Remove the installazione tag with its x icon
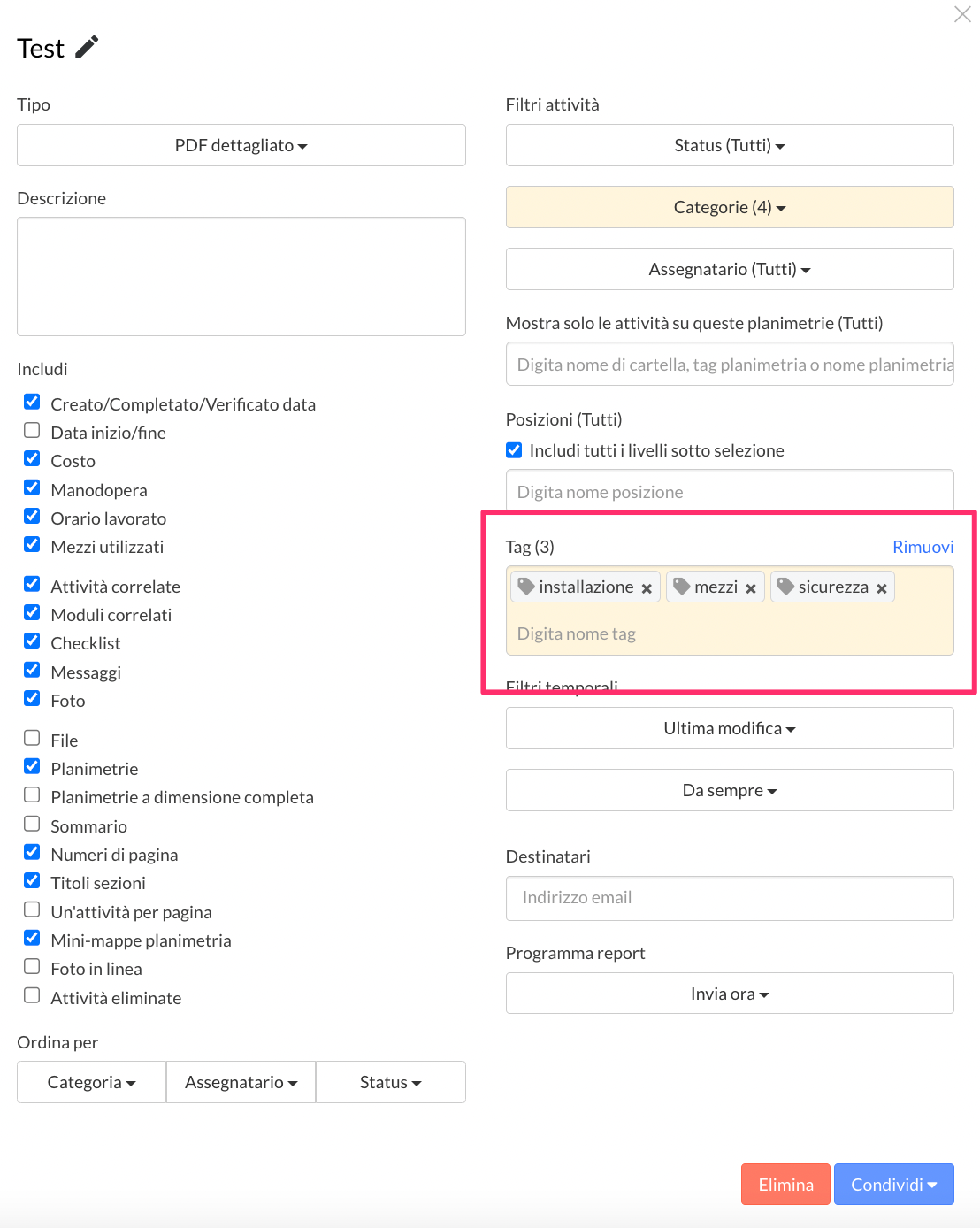 coord(647,588)
